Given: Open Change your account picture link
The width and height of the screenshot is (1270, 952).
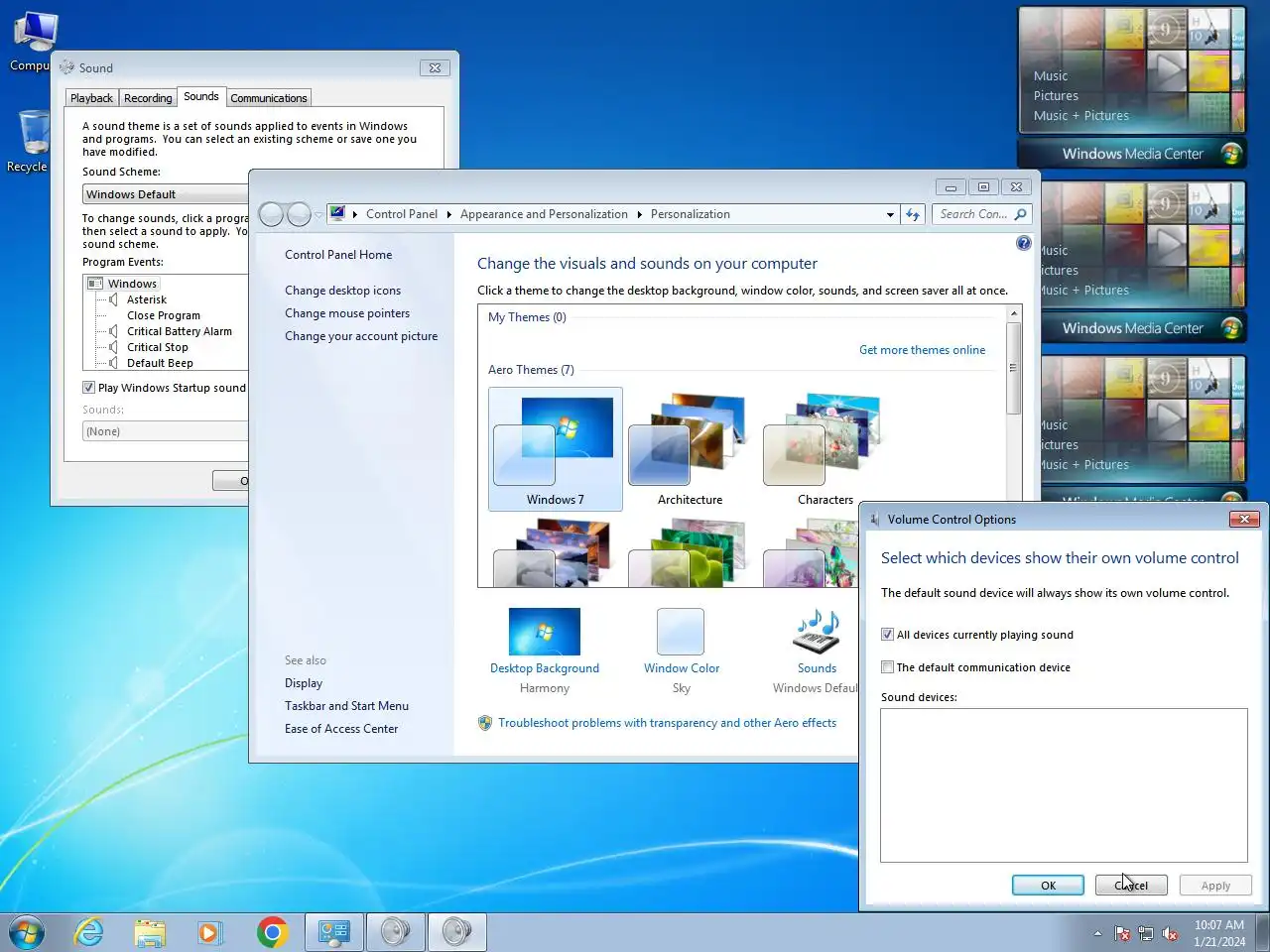Looking at the screenshot, I should (x=361, y=336).
